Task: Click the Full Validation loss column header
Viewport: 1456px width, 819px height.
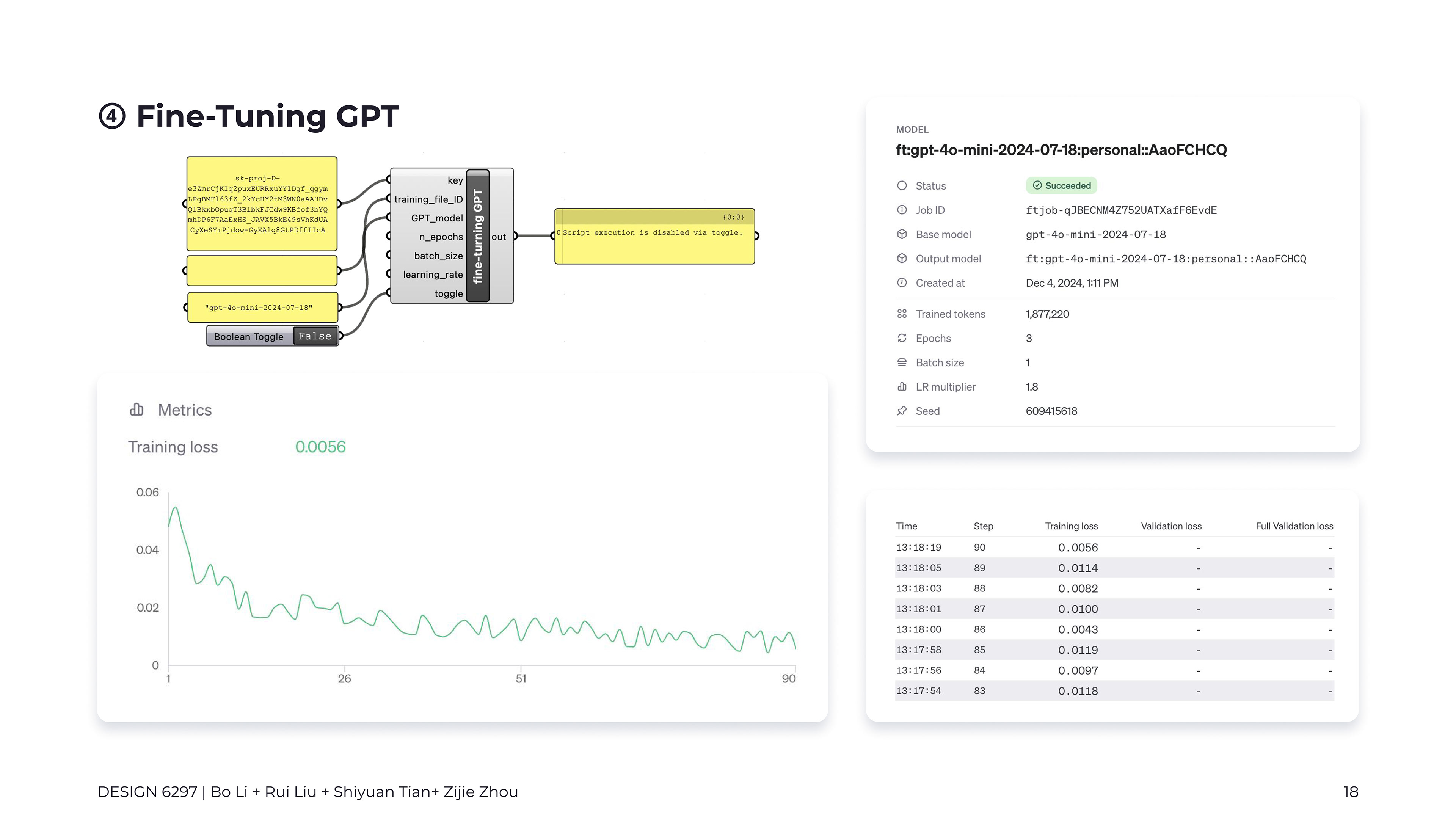Action: click(x=1294, y=526)
